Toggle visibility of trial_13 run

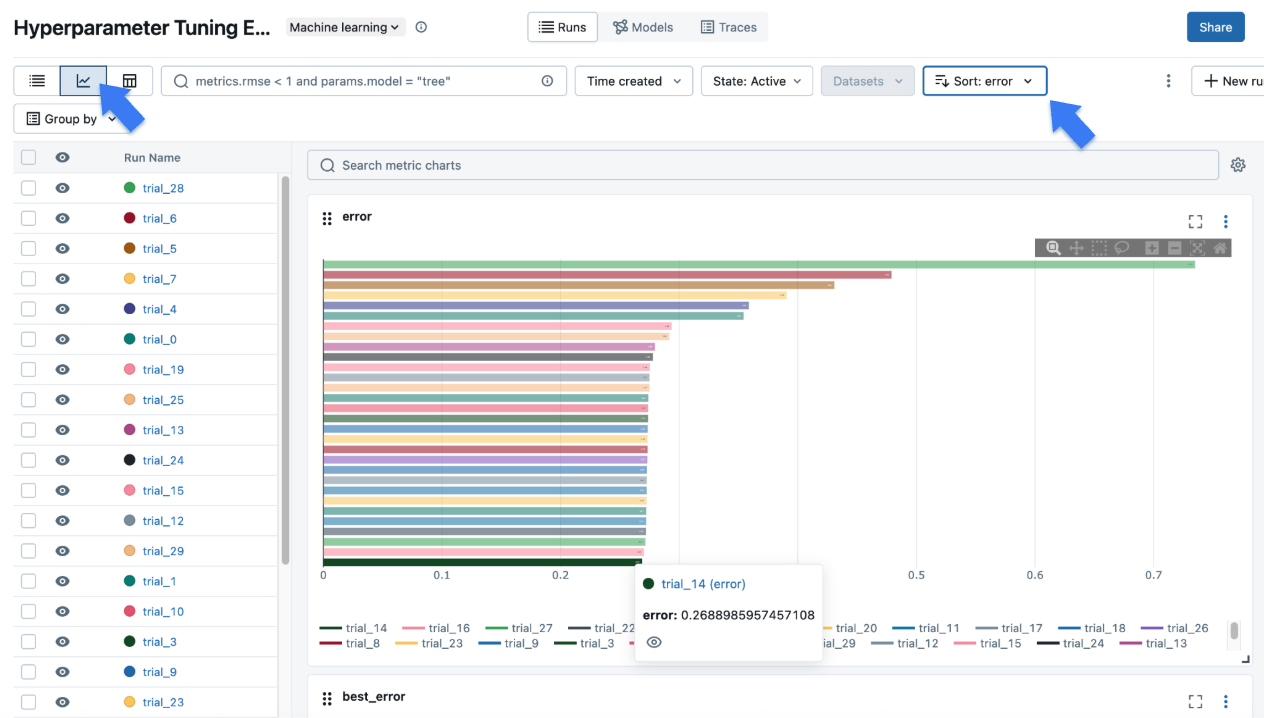(62, 429)
